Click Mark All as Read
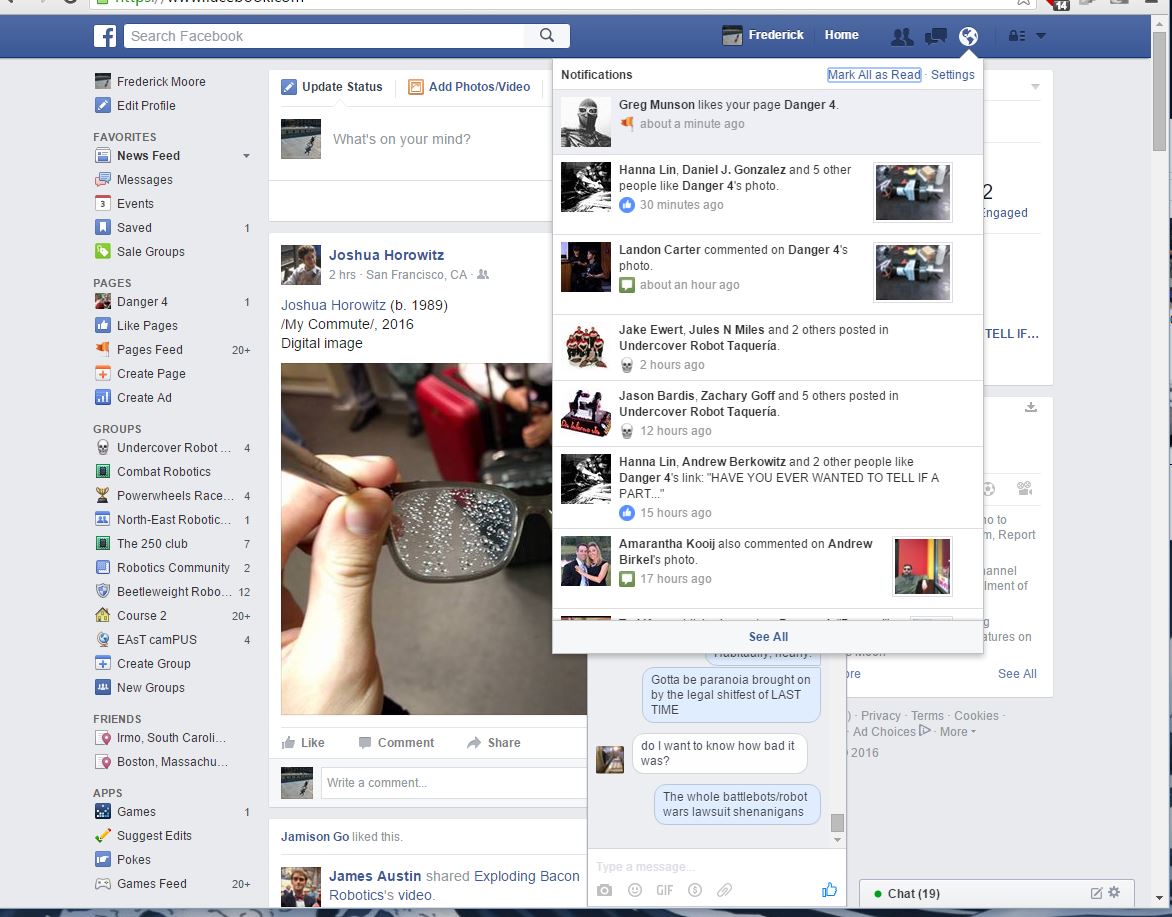 click(874, 75)
